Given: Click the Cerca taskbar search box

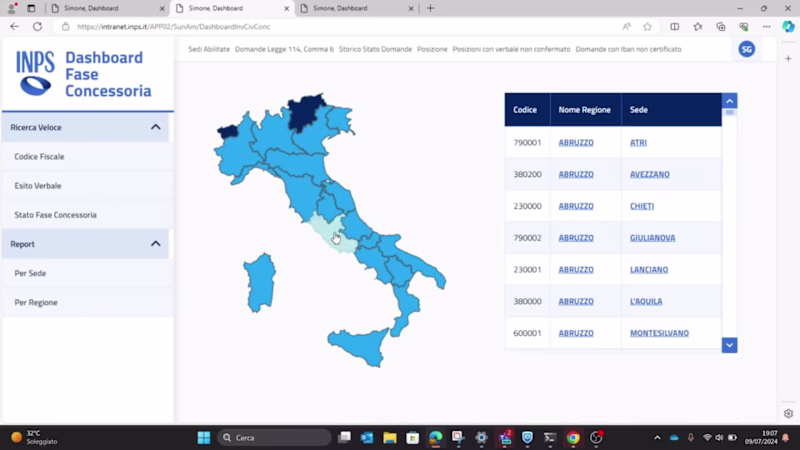Looking at the screenshot, I should [274, 437].
